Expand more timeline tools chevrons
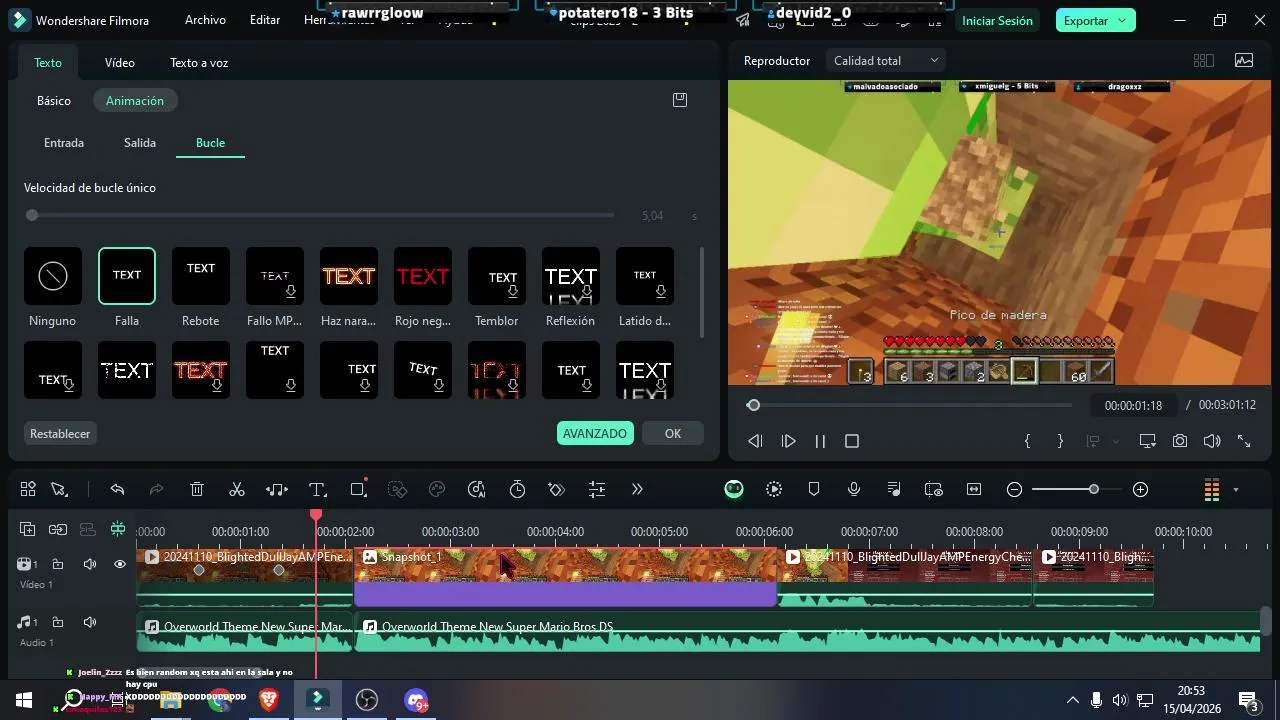This screenshot has height=720, width=1280. point(637,489)
